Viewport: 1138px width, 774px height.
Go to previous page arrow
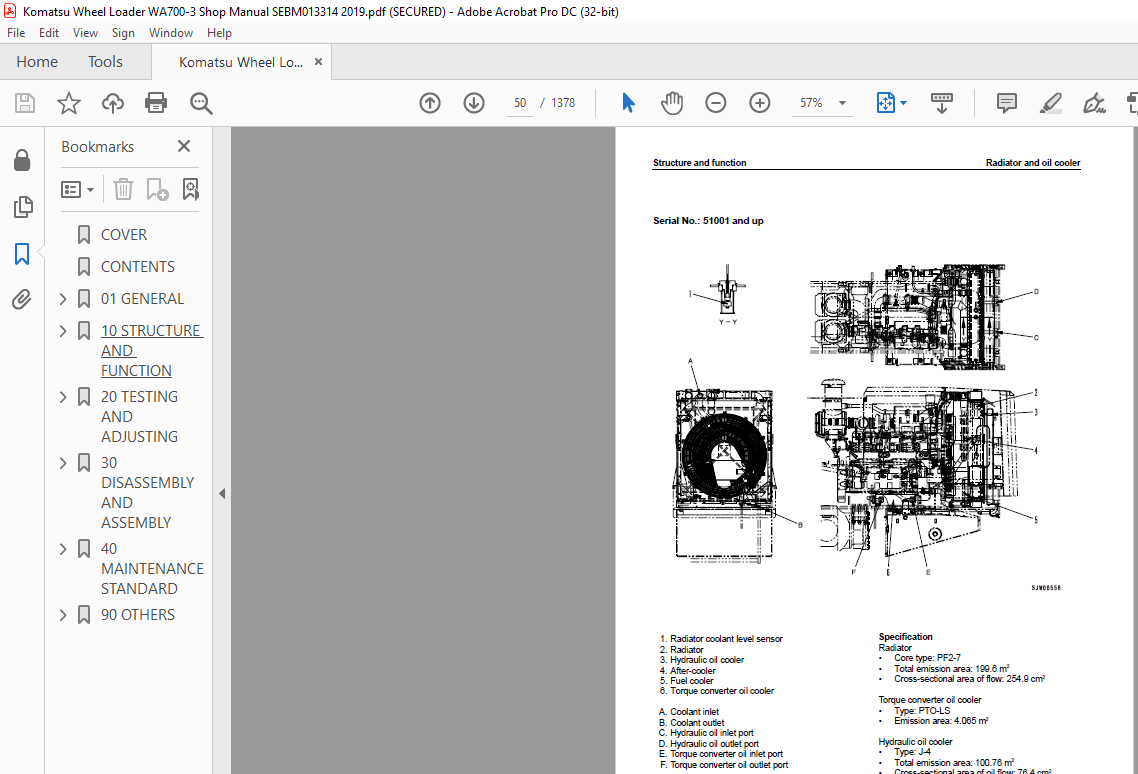(430, 103)
